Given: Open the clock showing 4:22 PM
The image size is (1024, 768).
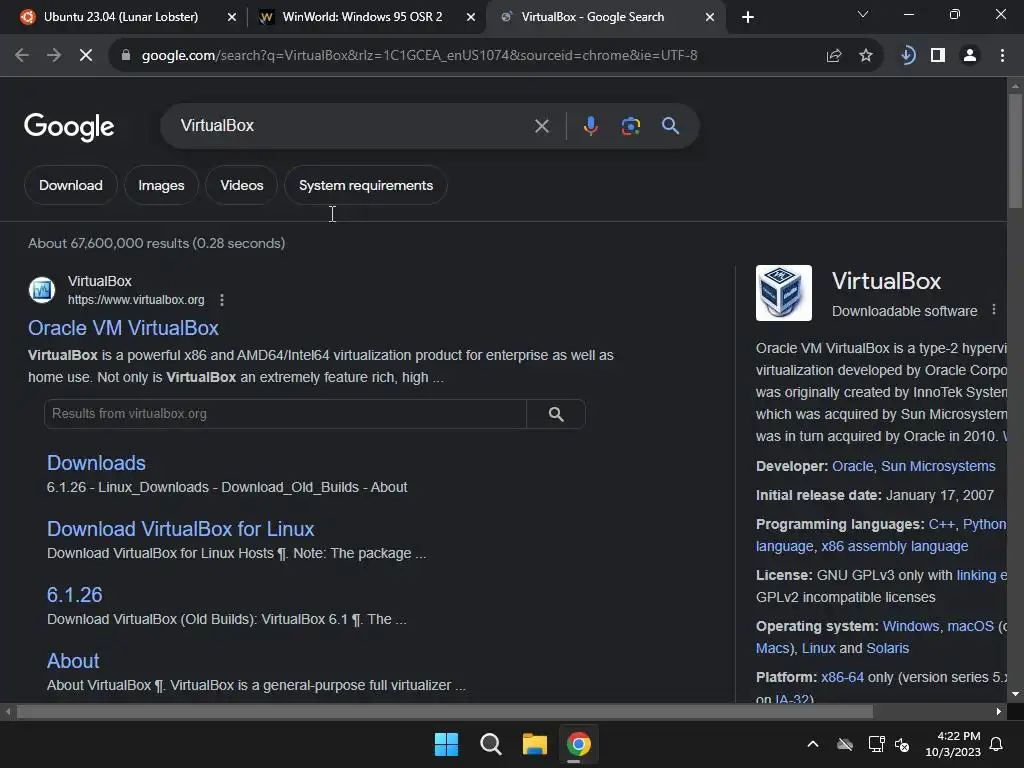Looking at the screenshot, I should coord(953,744).
